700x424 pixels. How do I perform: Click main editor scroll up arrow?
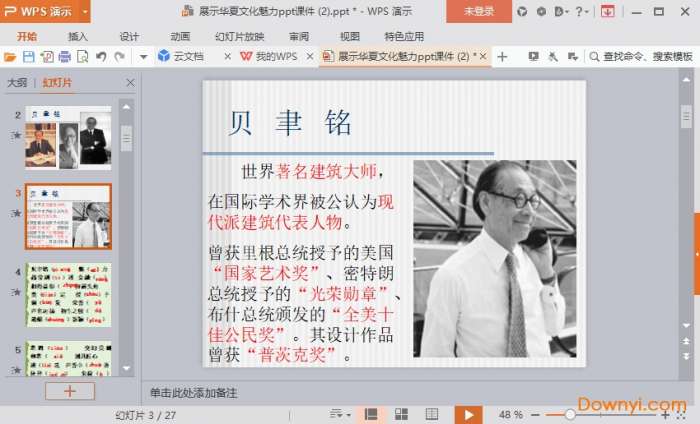point(686,79)
